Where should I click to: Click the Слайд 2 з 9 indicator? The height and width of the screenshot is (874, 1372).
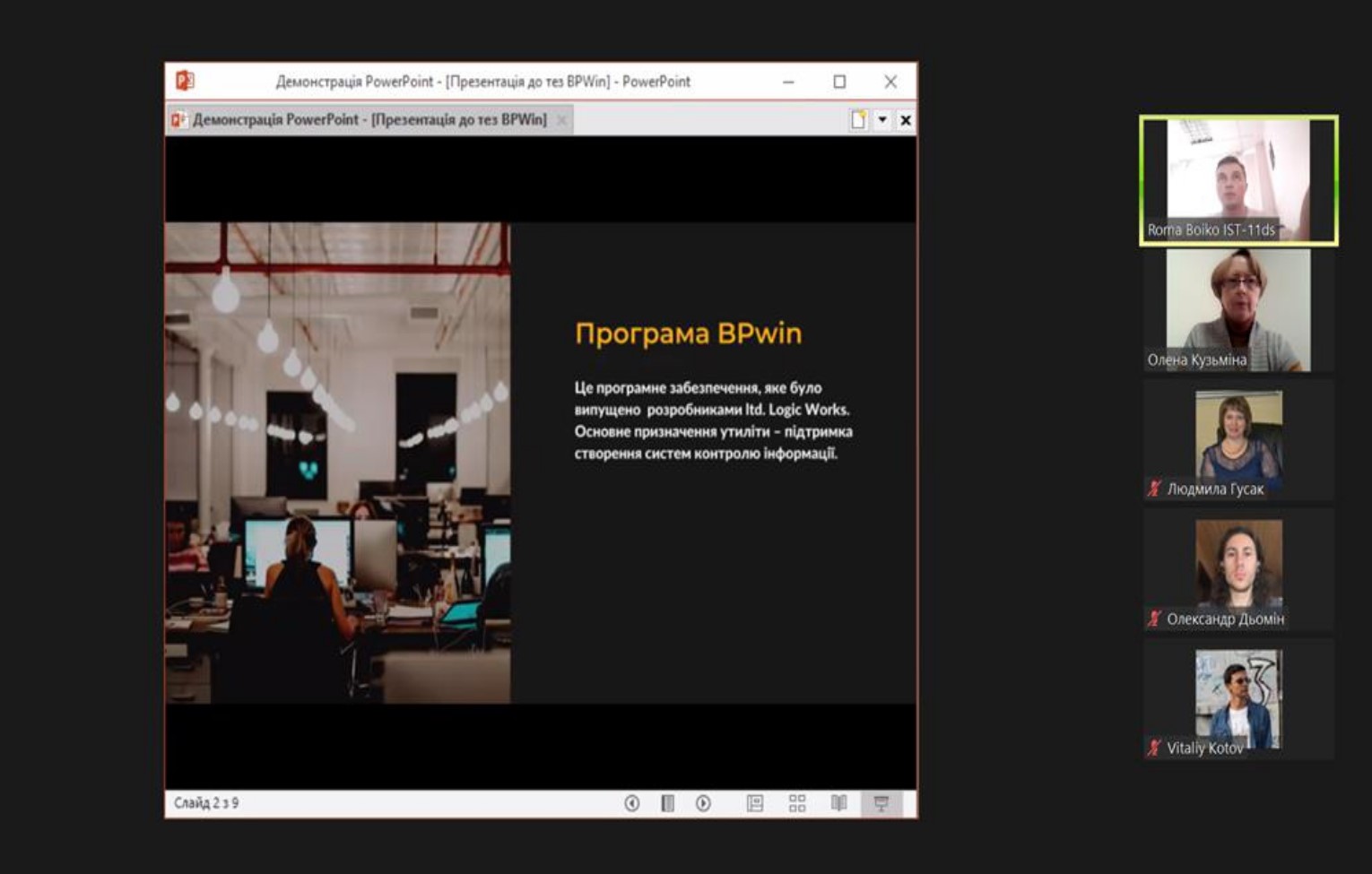click(206, 803)
